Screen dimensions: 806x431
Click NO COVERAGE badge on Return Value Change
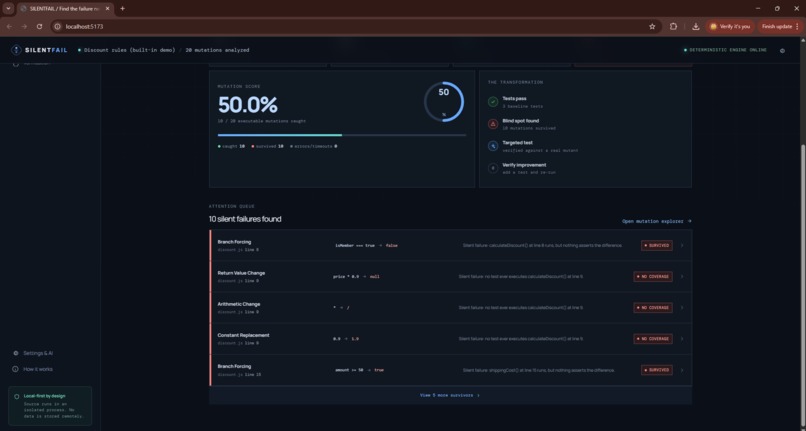coord(653,277)
